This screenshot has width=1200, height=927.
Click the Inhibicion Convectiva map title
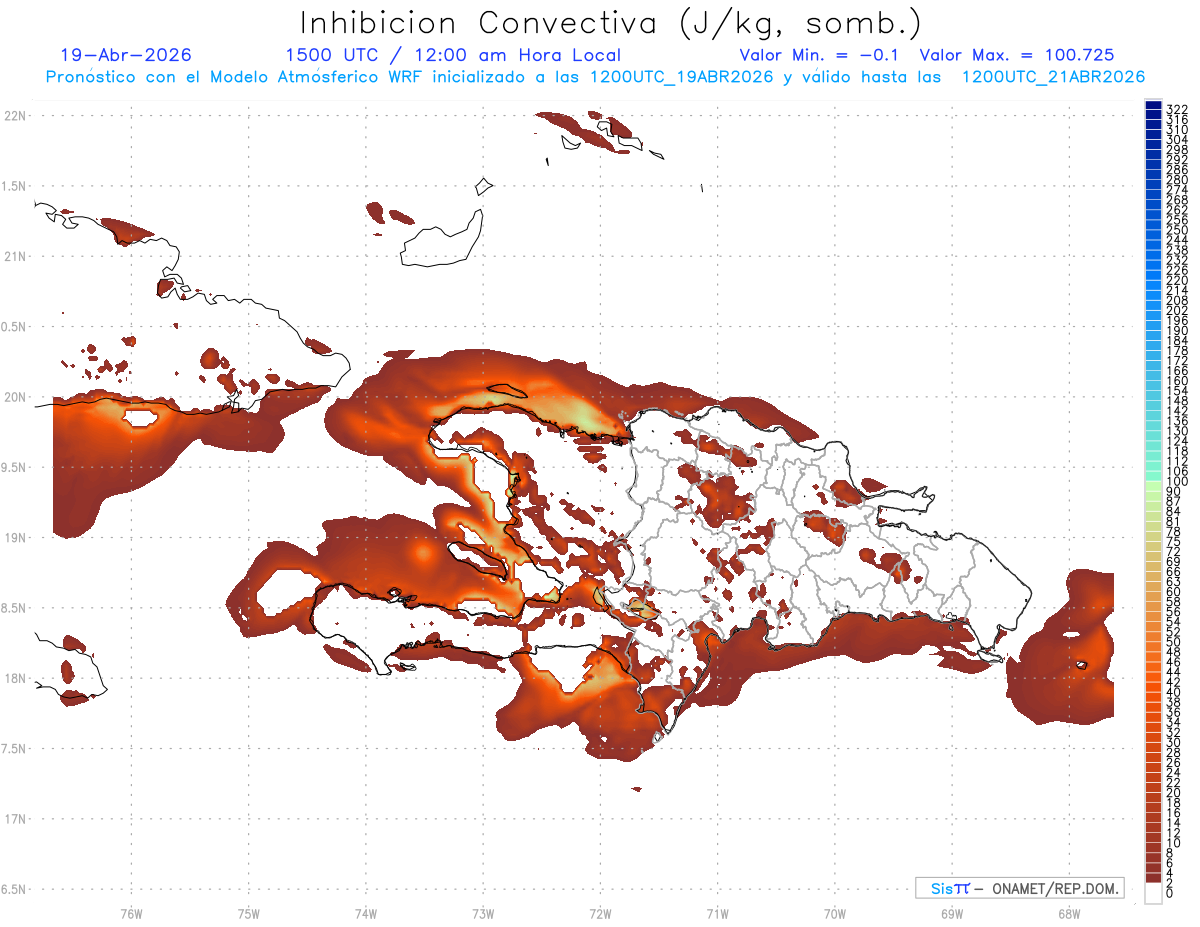pos(611,22)
